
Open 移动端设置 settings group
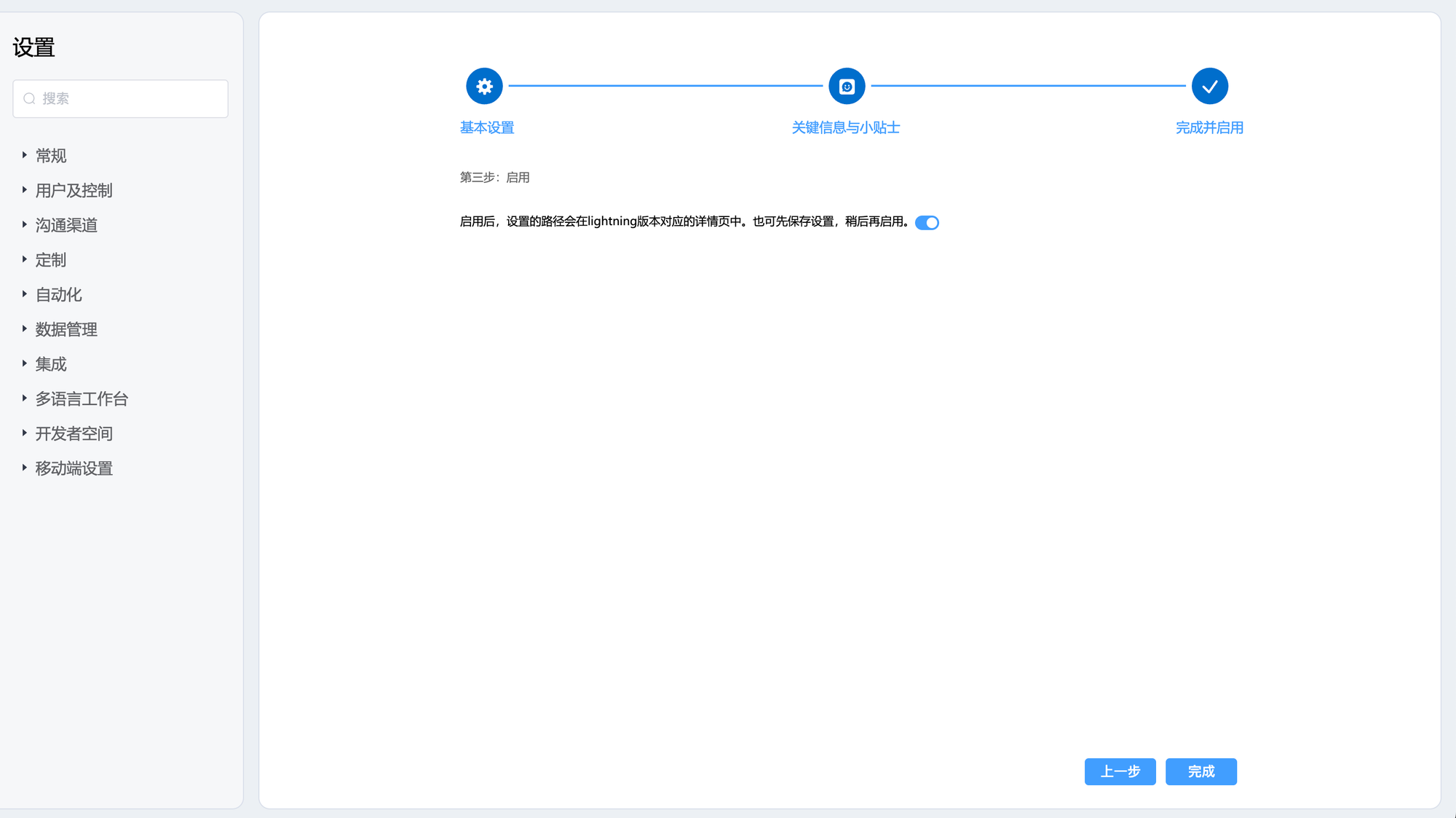coord(74,468)
